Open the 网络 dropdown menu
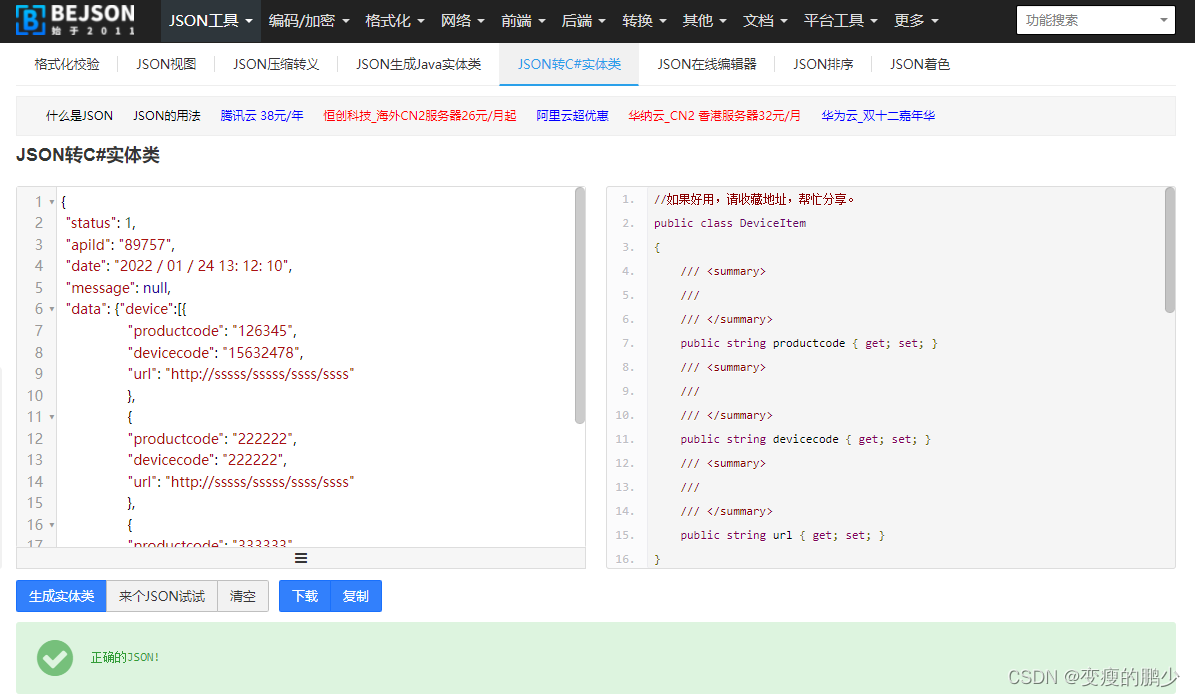Image resolution: width=1195 pixels, height=697 pixels. pos(462,21)
